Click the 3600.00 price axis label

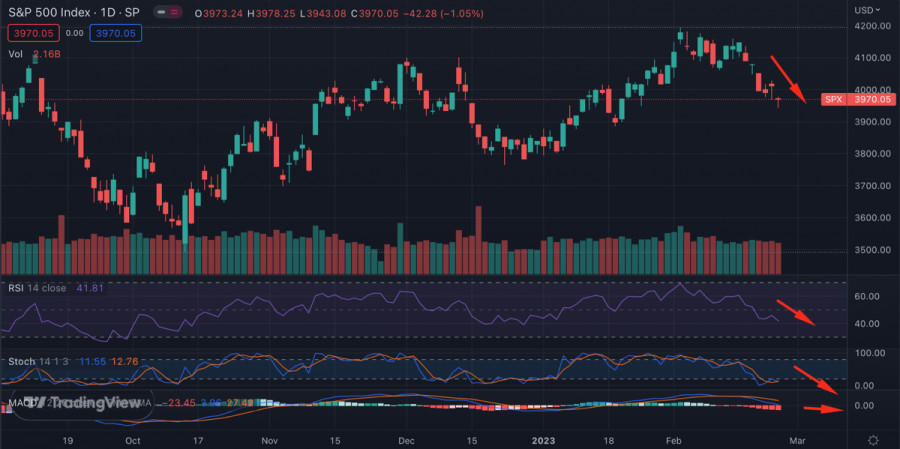872,218
